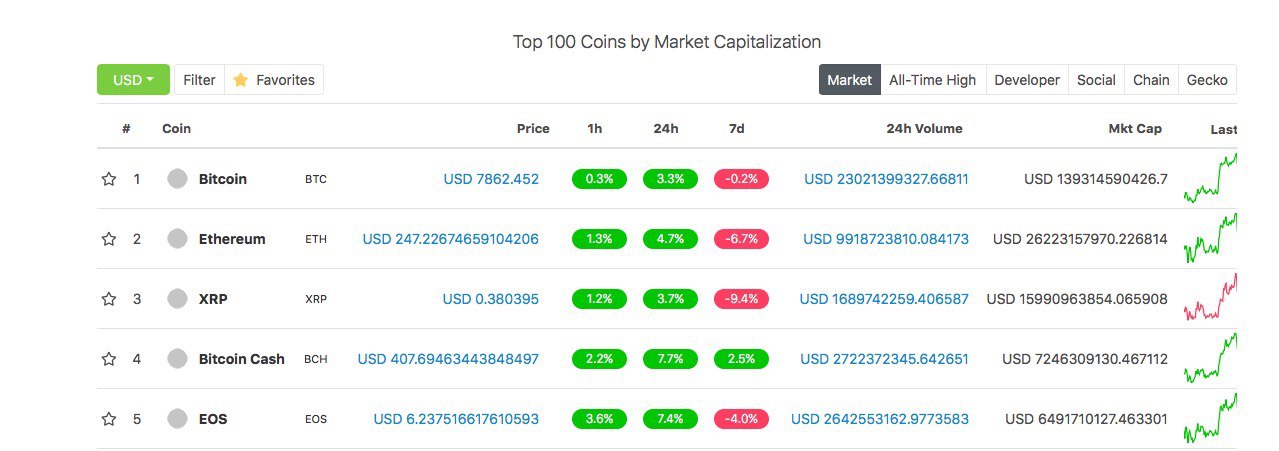Image resolution: width=1279 pixels, height=451 pixels.
Task: Open the Filter options
Action: click(x=199, y=80)
